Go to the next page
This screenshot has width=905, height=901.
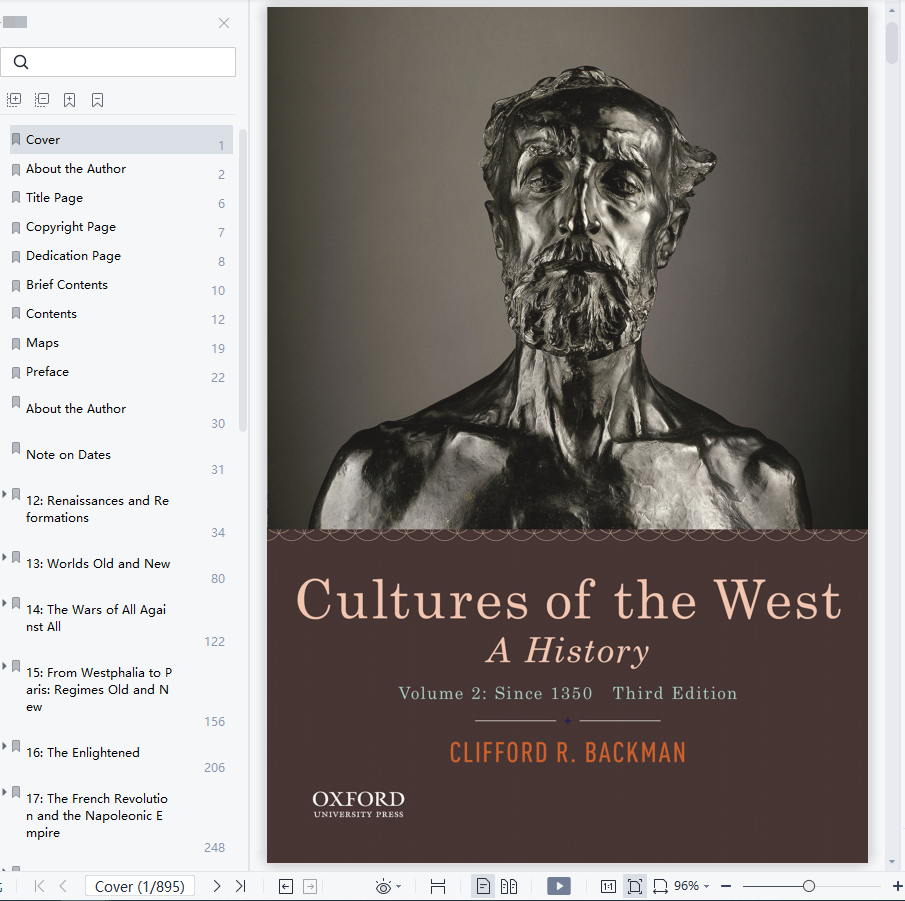[216, 886]
